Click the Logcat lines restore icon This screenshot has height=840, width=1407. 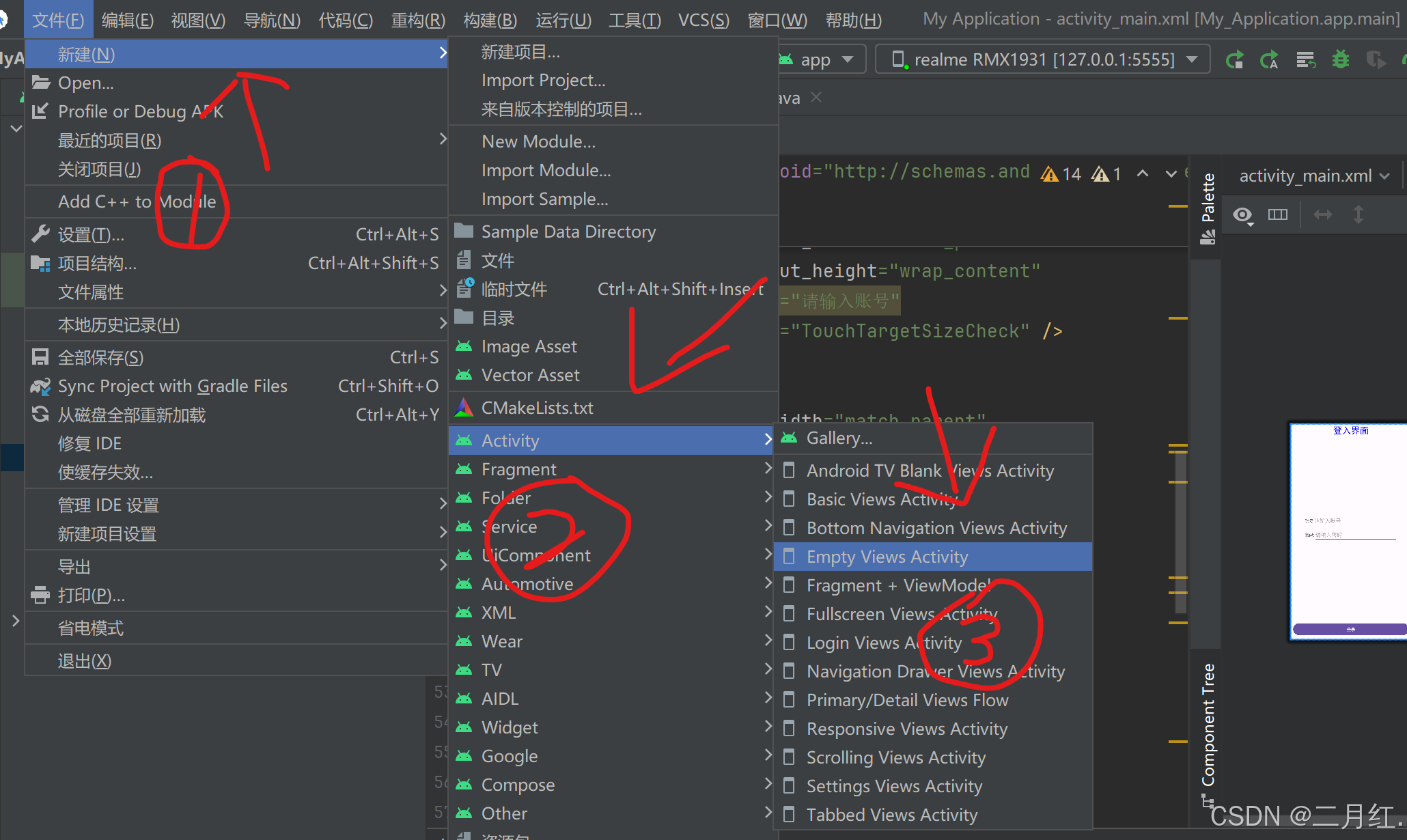click(1305, 60)
